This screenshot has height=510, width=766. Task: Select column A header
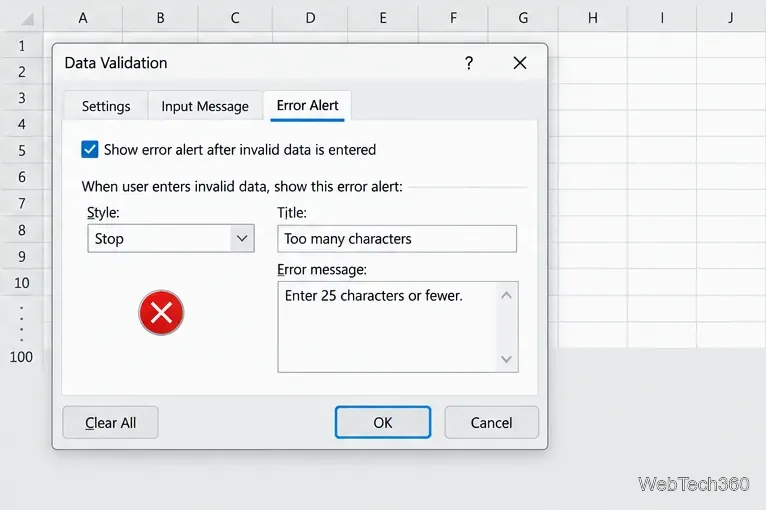click(83, 18)
